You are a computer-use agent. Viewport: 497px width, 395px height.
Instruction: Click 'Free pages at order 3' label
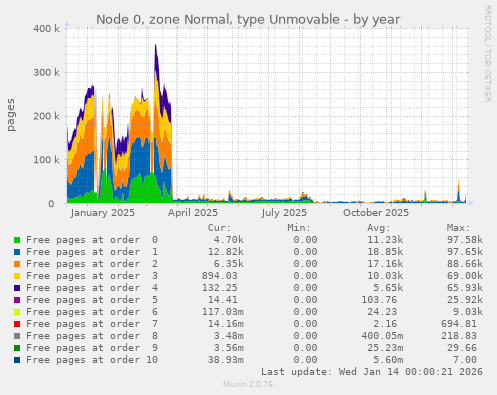coord(92,276)
